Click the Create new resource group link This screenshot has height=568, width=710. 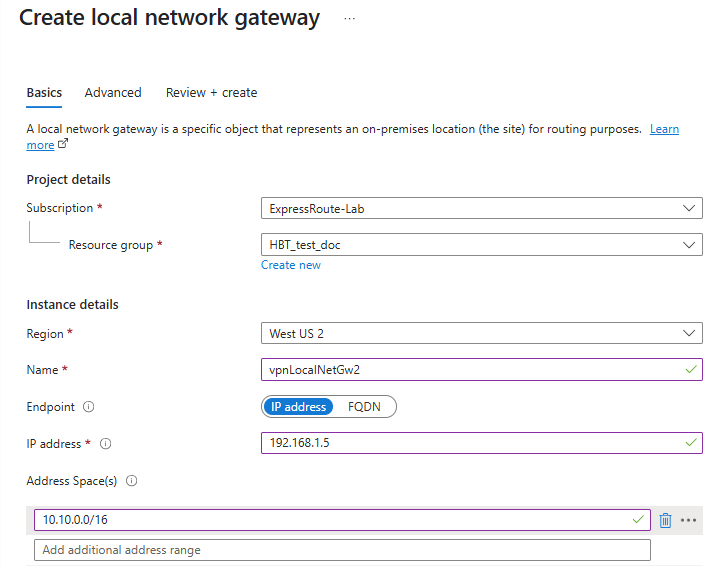point(291,265)
